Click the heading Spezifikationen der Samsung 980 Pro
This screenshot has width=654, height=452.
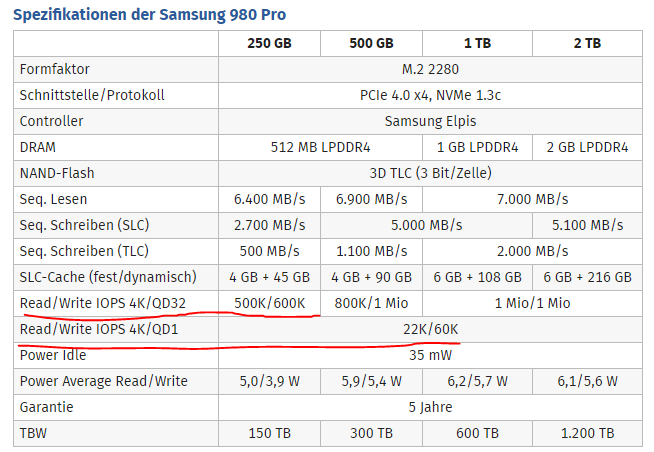[x=149, y=15]
